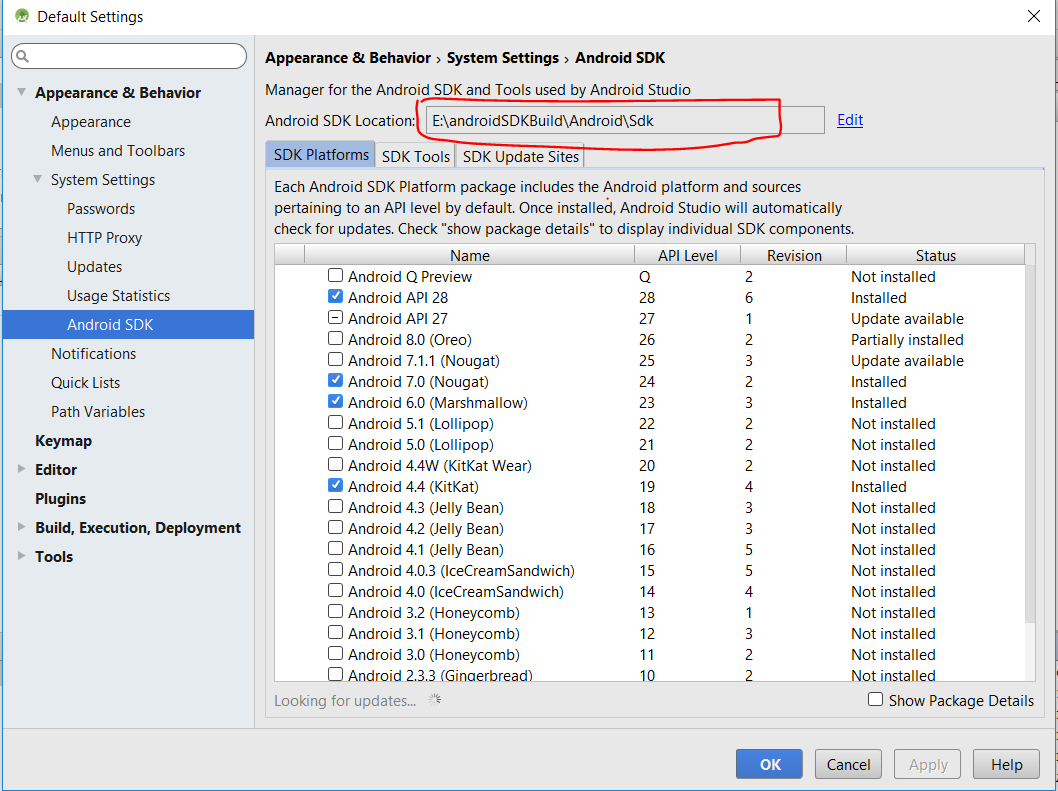
Task: Check the Android 5.1 (Lollipop) platform
Action: point(335,423)
